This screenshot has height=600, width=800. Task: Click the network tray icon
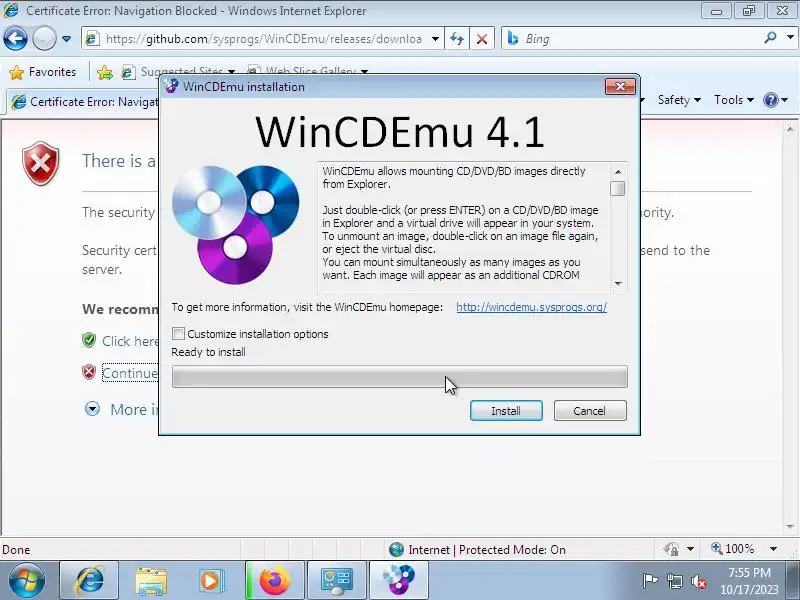click(x=674, y=581)
